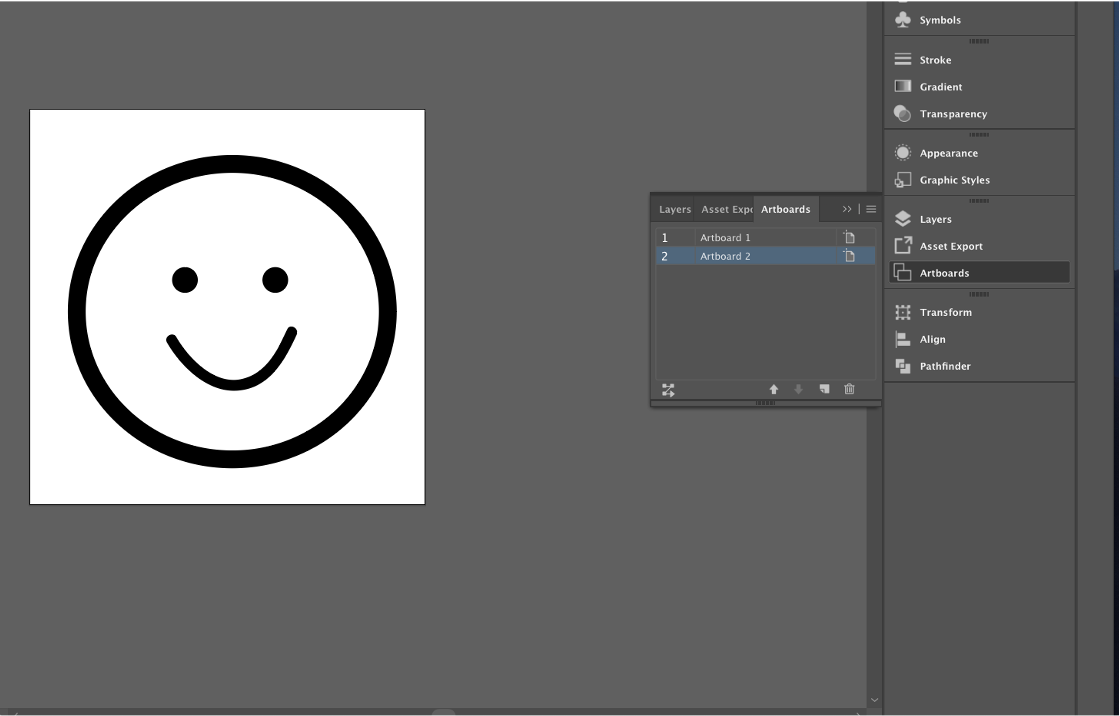Click the smiley's left eye dot
The width and height of the screenshot is (1120, 716).
click(x=185, y=279)
